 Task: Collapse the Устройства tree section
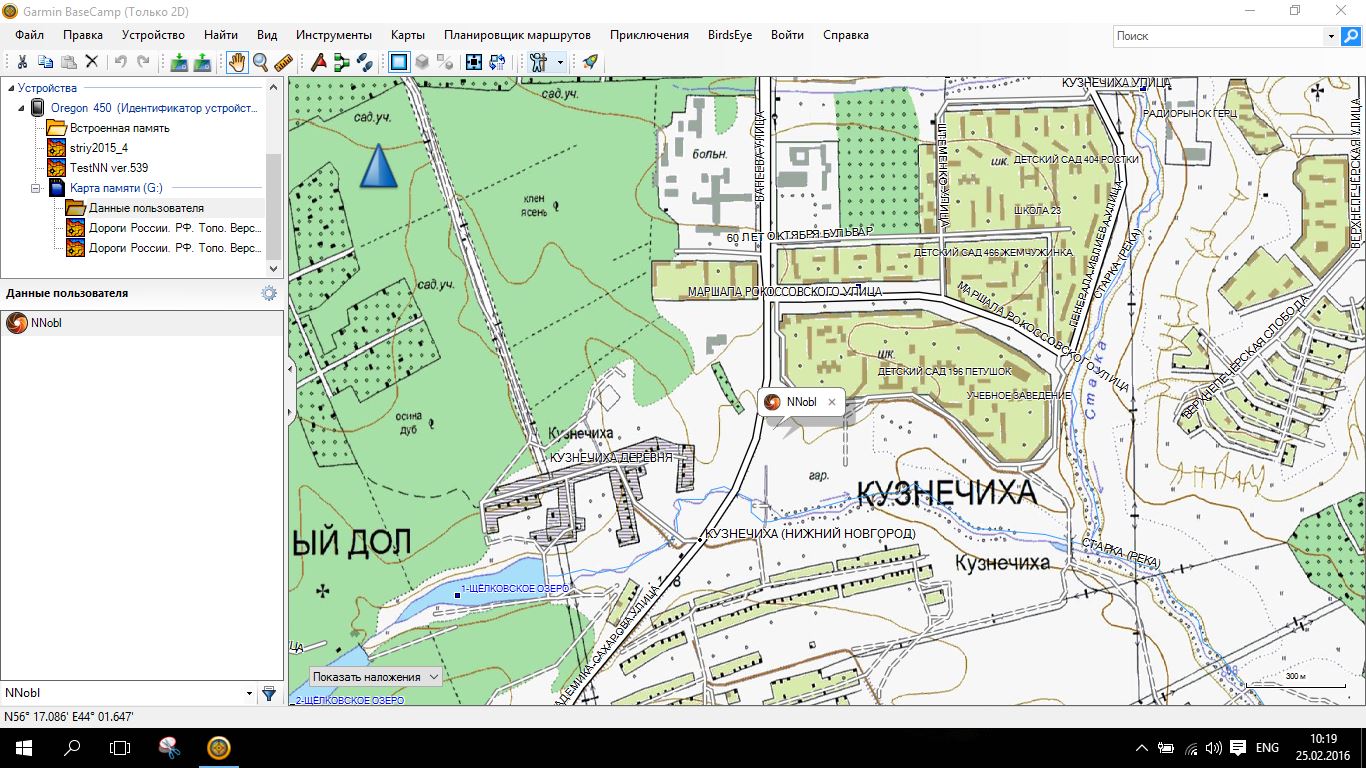coord(9,88)
